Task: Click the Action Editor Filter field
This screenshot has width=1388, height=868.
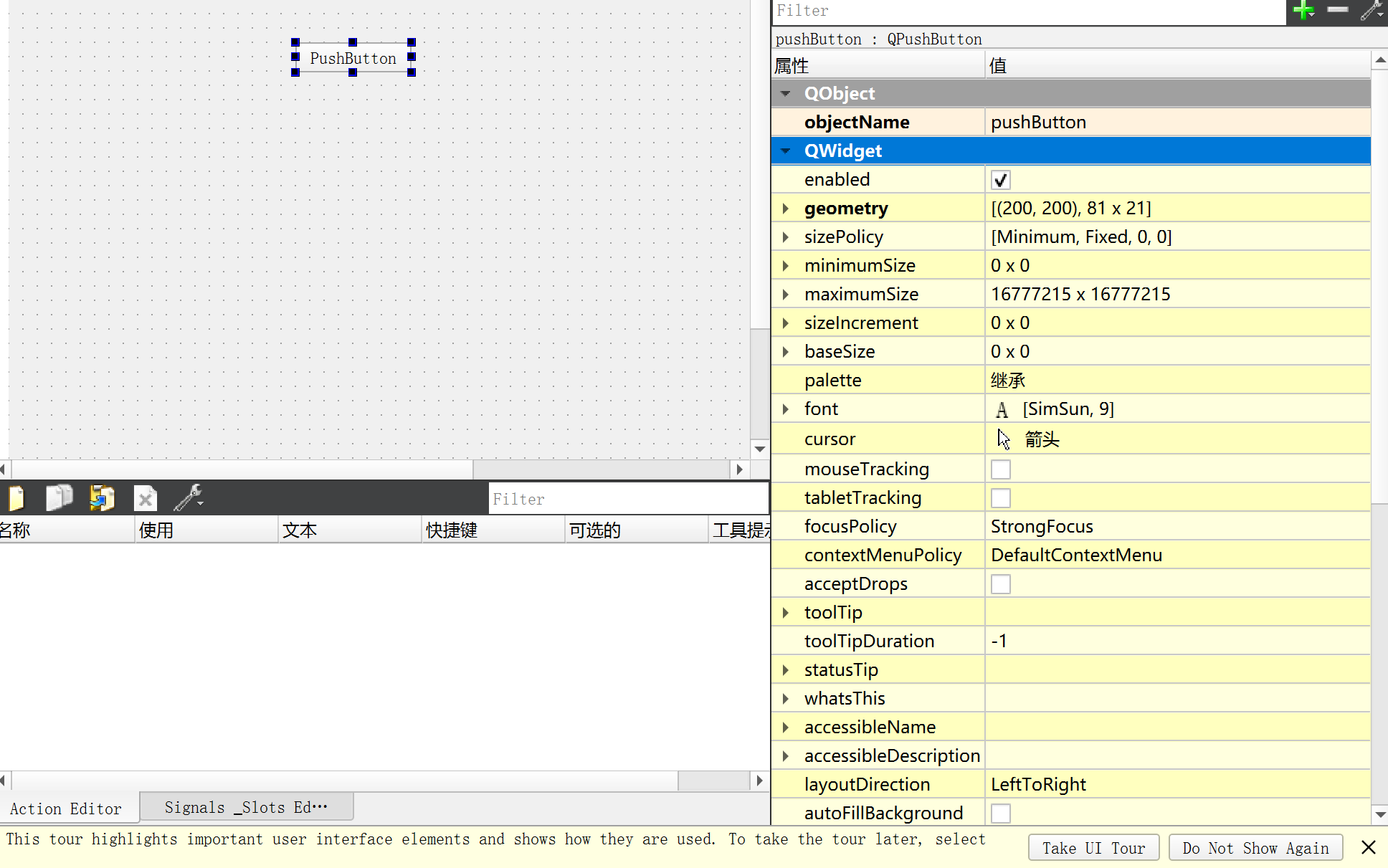Action: point(627,499)
